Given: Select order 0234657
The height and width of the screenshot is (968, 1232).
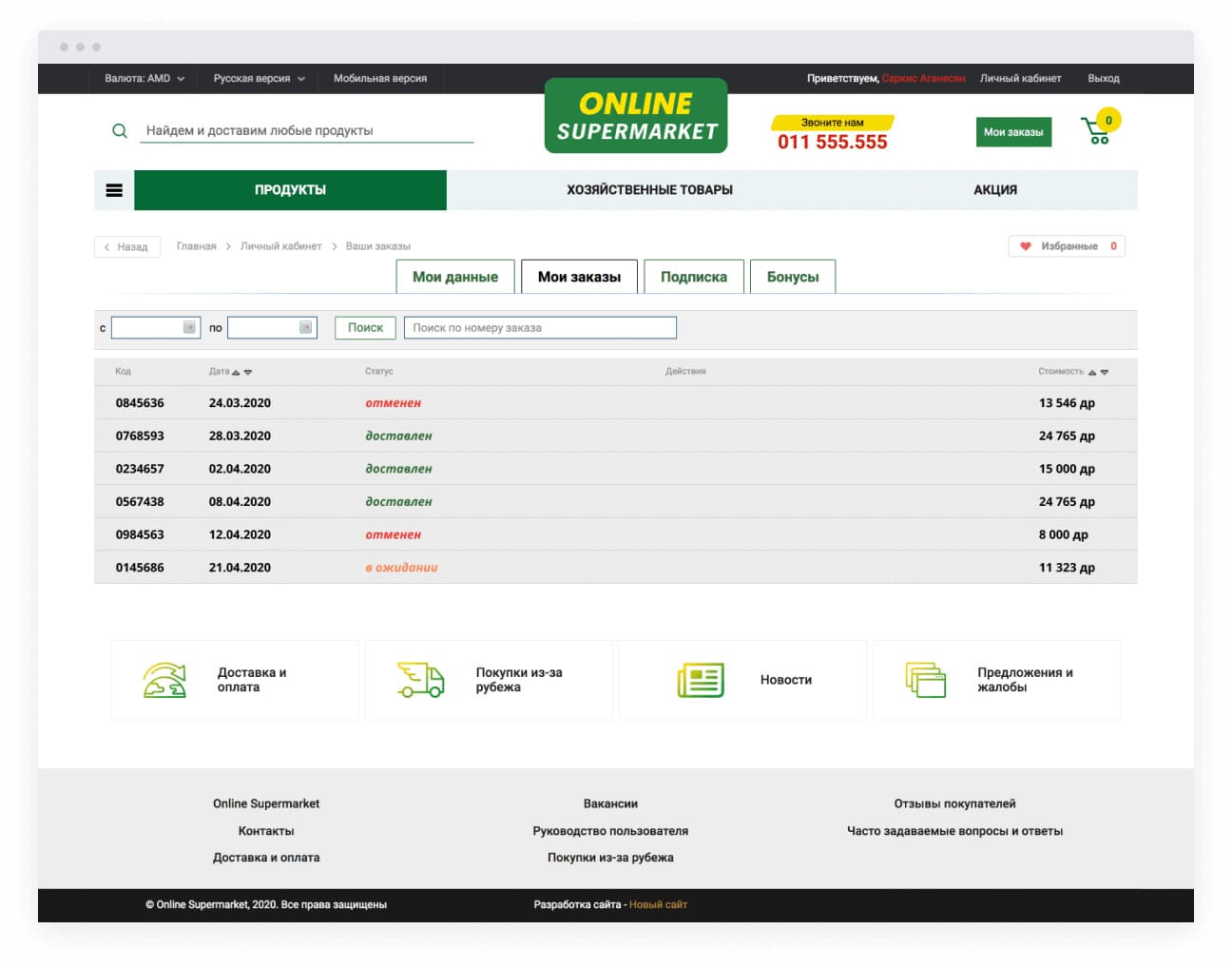Looking at the screenshot, I should (x=615, y=469).
